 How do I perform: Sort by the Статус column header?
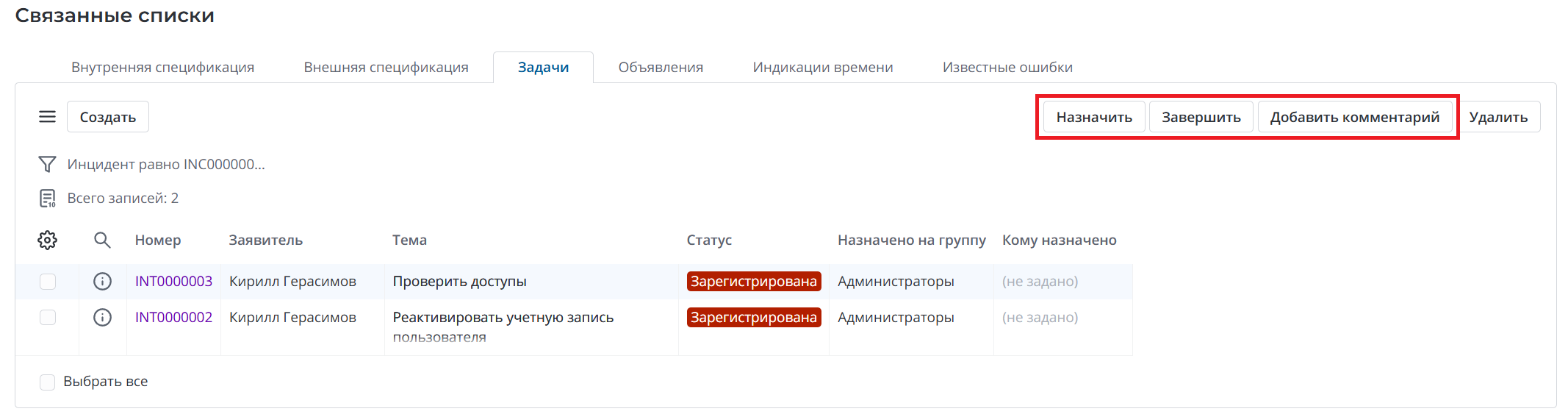point(709,240)
